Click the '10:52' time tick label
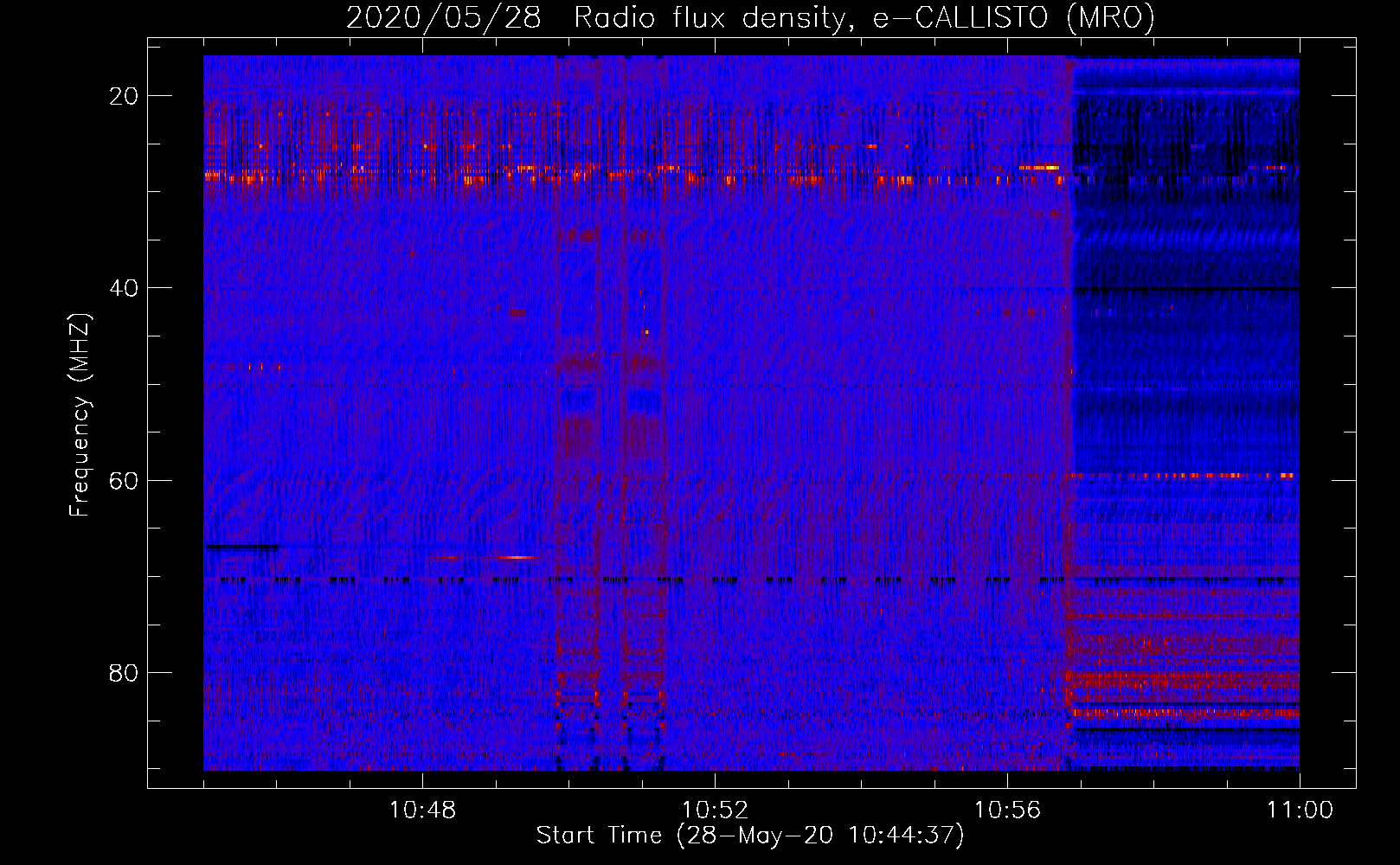This screenshot has width=1400, height=865. (x=715, y=811)
